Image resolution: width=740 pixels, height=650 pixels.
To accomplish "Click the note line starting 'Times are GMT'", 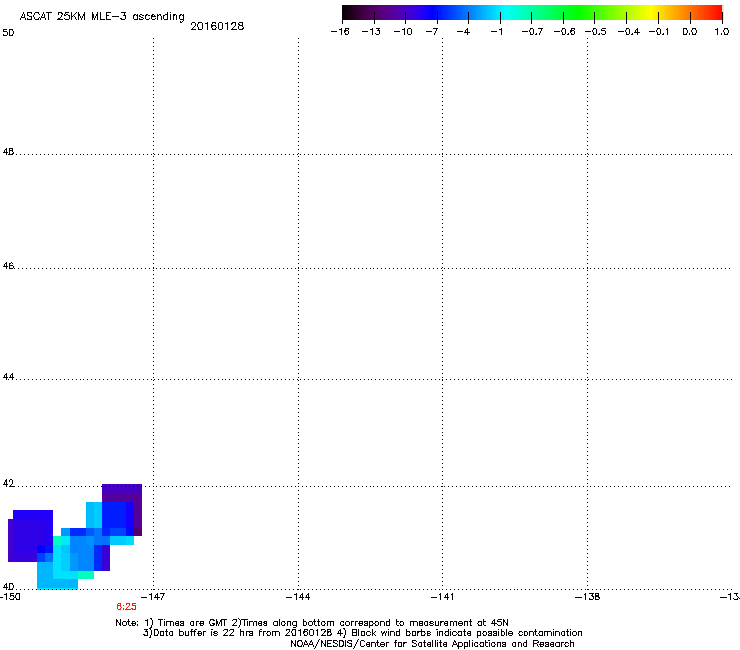I will click(x=312, y=623).
